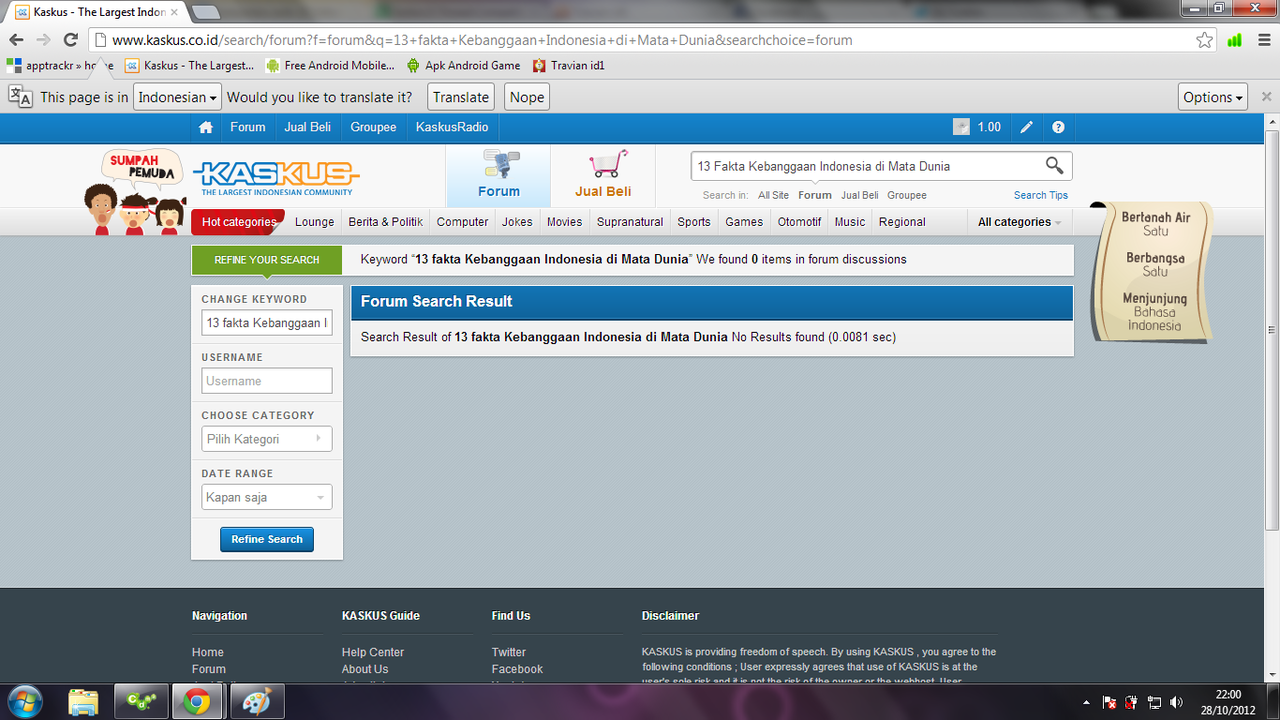Click the Translate button
Screen dimensions: 1280x720
coord(461,97)
